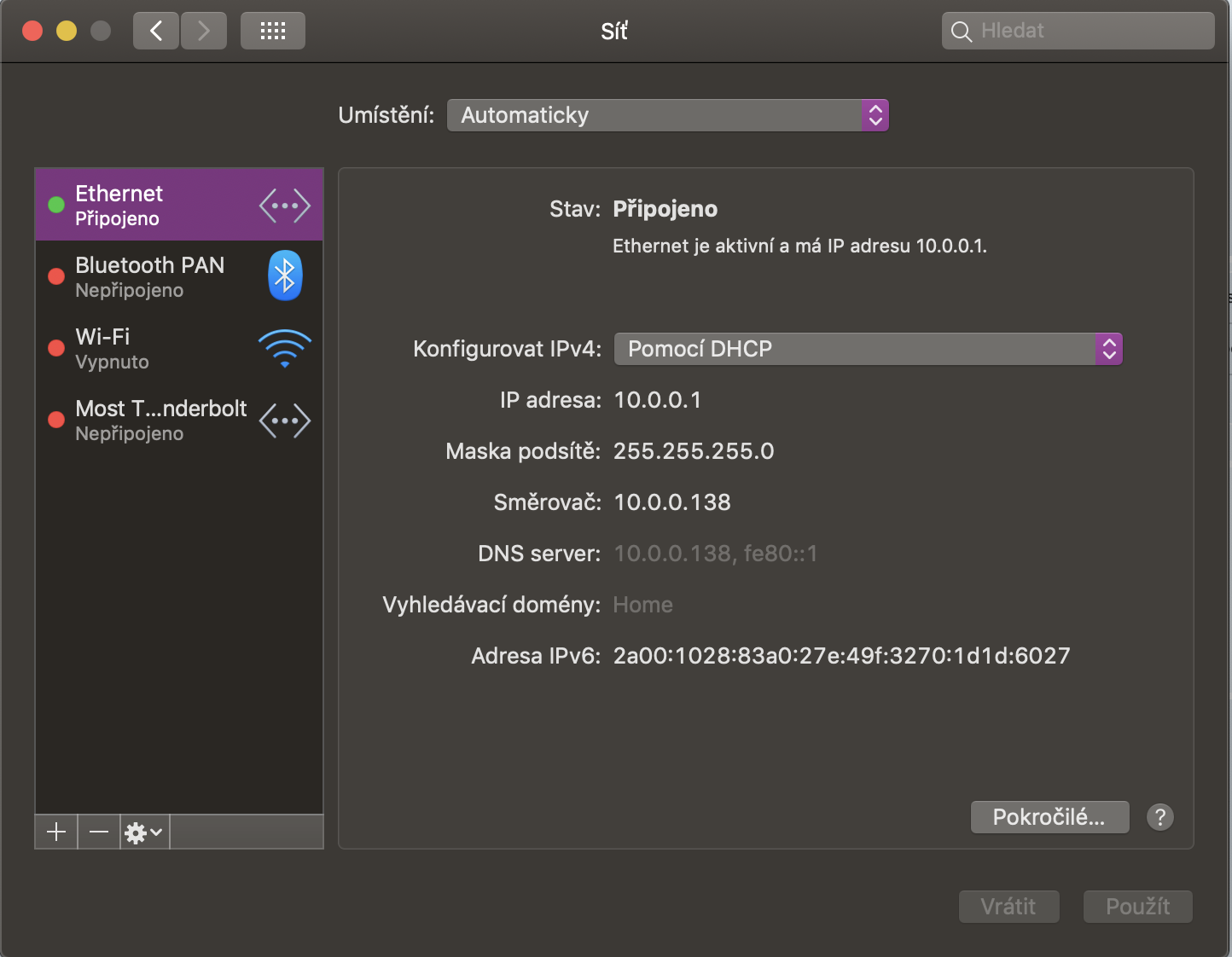The image size is (1232, 957).
Task: Click the Ethernet arrows icon in the sidebar
Action: coord(285,206)
